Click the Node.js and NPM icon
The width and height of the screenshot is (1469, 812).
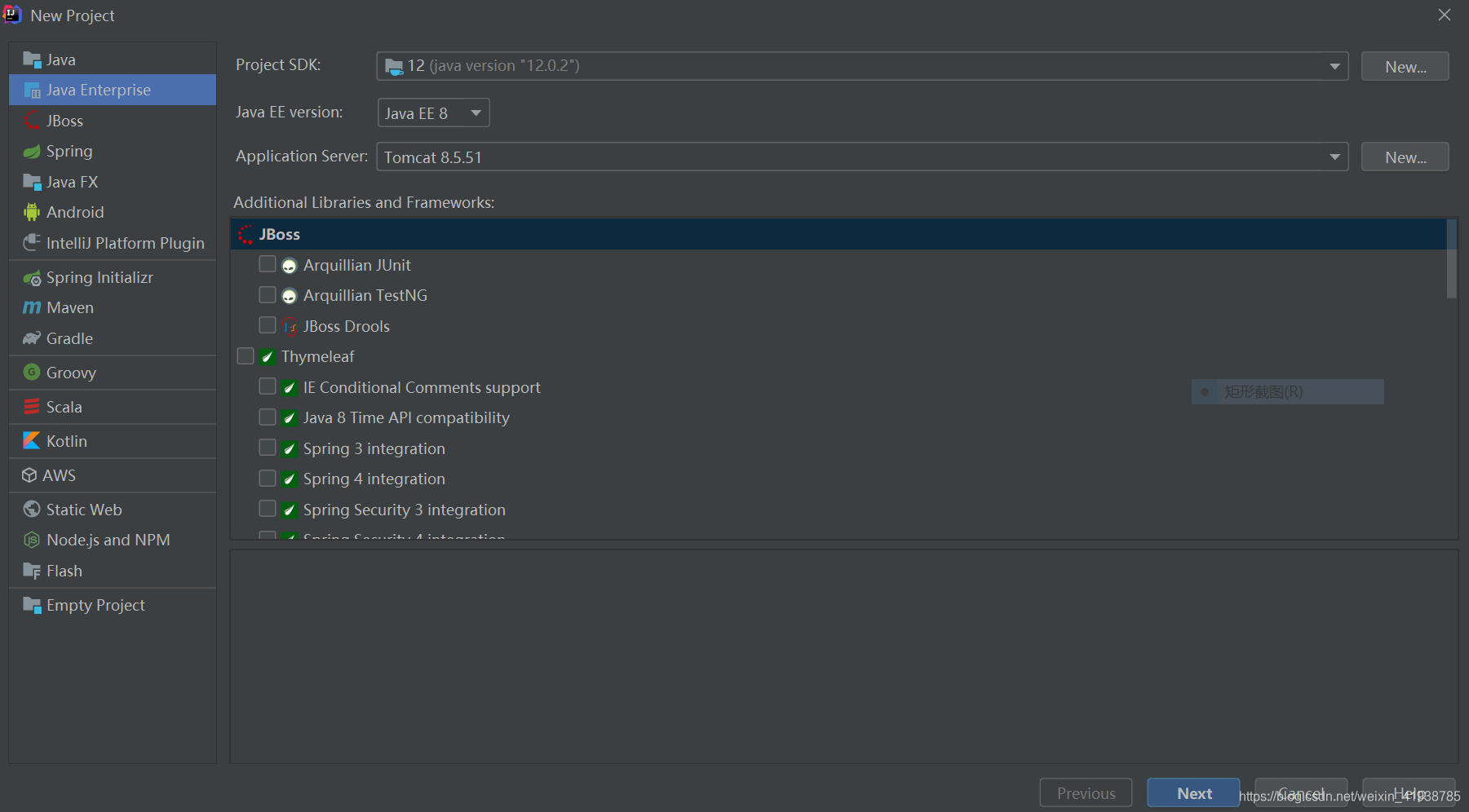click(32, 540)
